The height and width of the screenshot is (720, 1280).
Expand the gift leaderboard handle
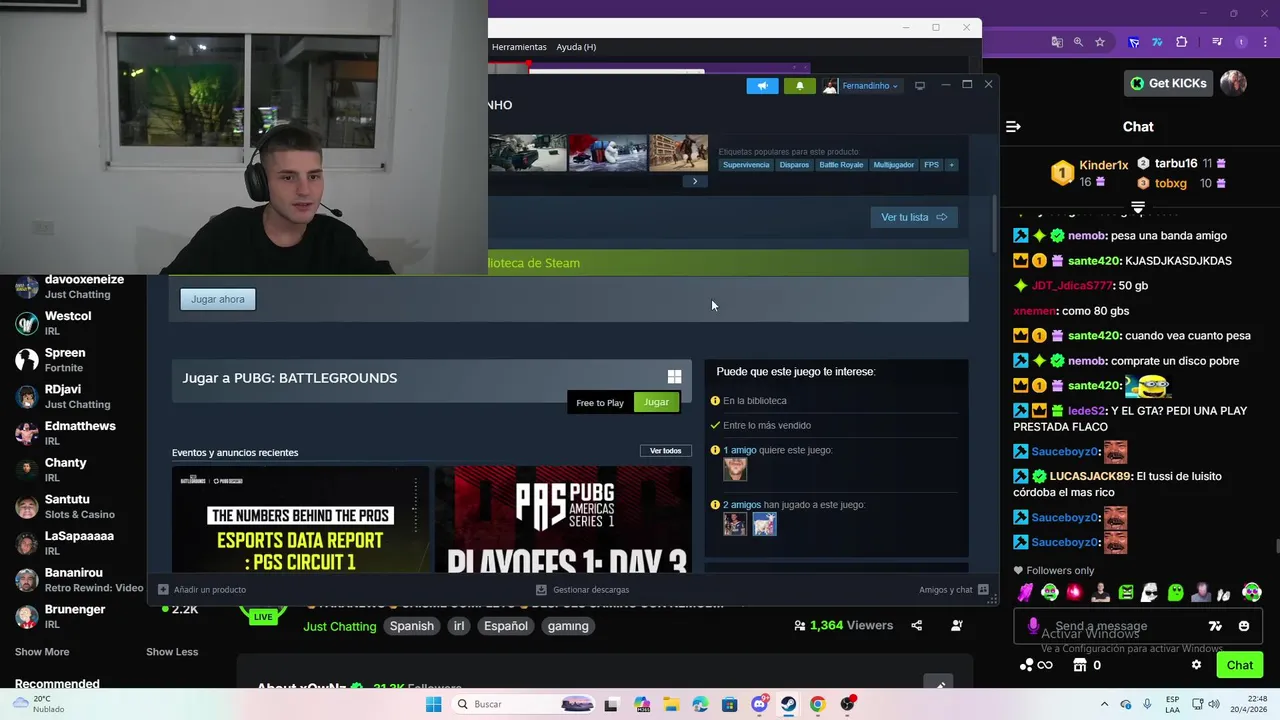pos(1138,208)
